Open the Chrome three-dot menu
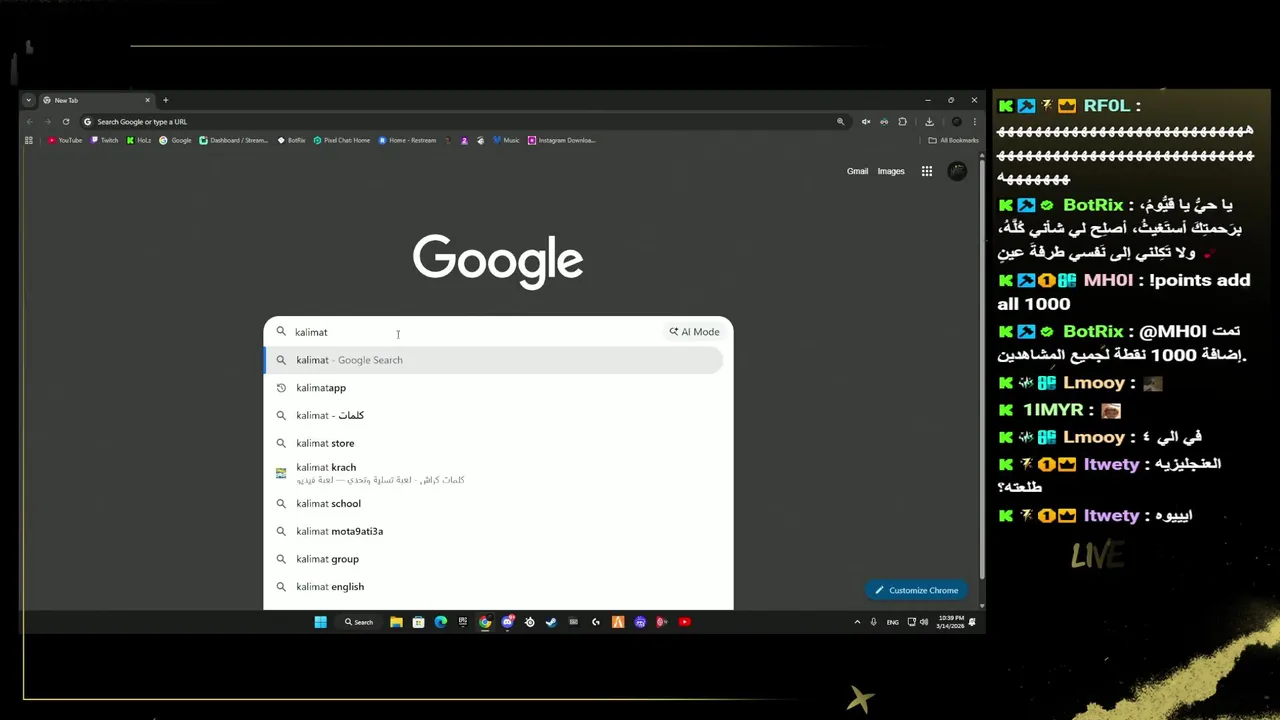 [974, 122]
